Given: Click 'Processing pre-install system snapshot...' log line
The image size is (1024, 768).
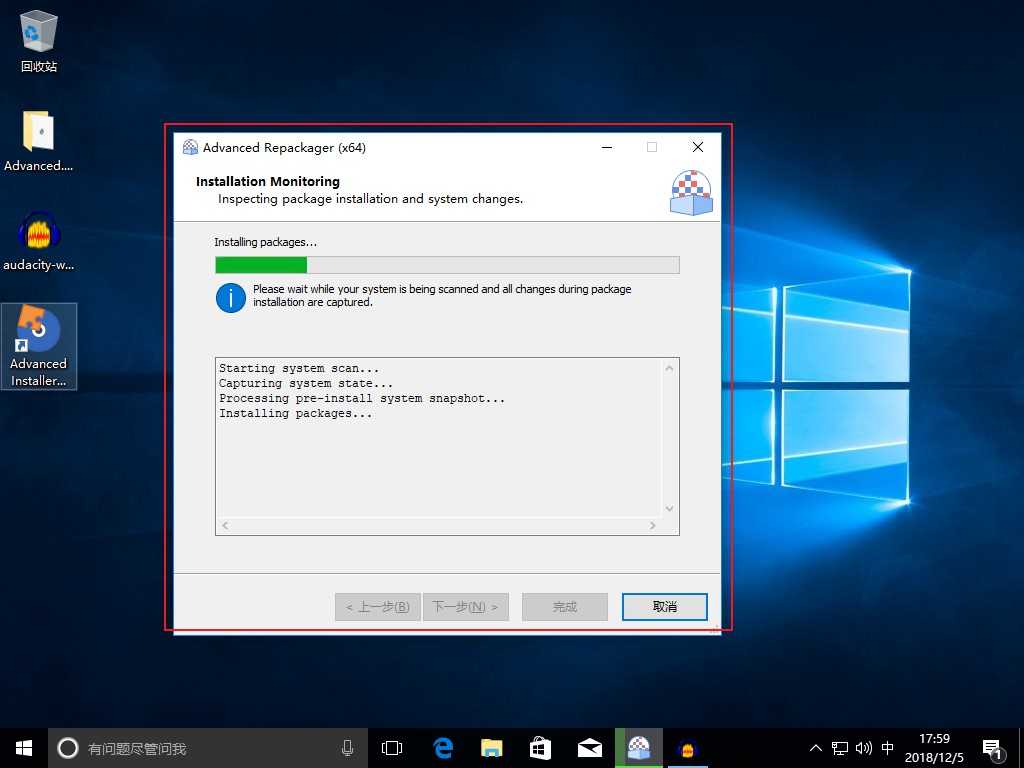Looking at the screenshot, I should (x=362, y=398).
